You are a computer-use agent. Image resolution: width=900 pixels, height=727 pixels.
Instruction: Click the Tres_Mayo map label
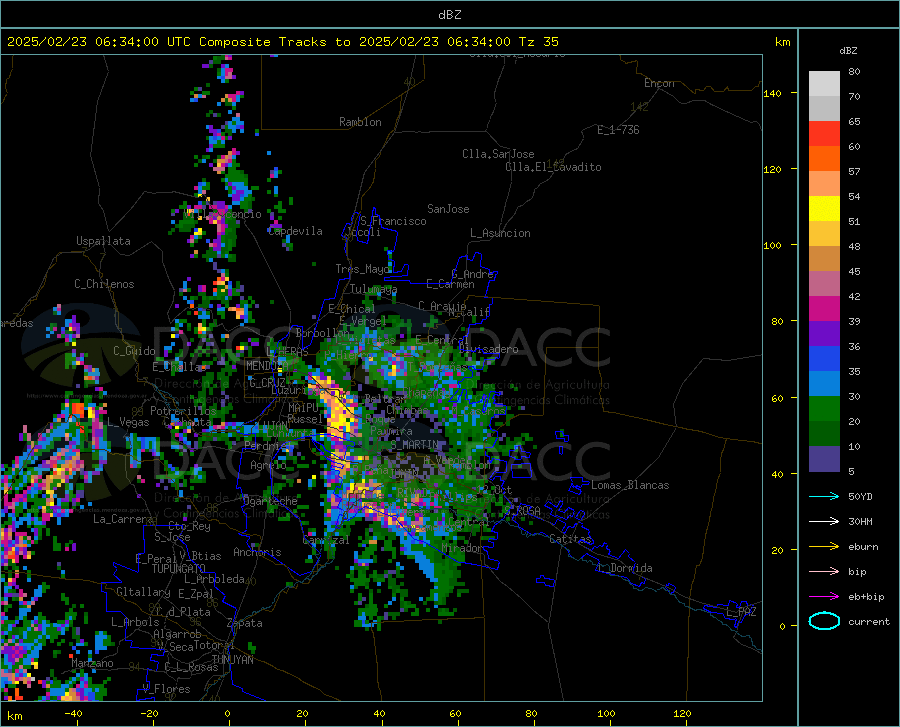(x=363, y=269)
